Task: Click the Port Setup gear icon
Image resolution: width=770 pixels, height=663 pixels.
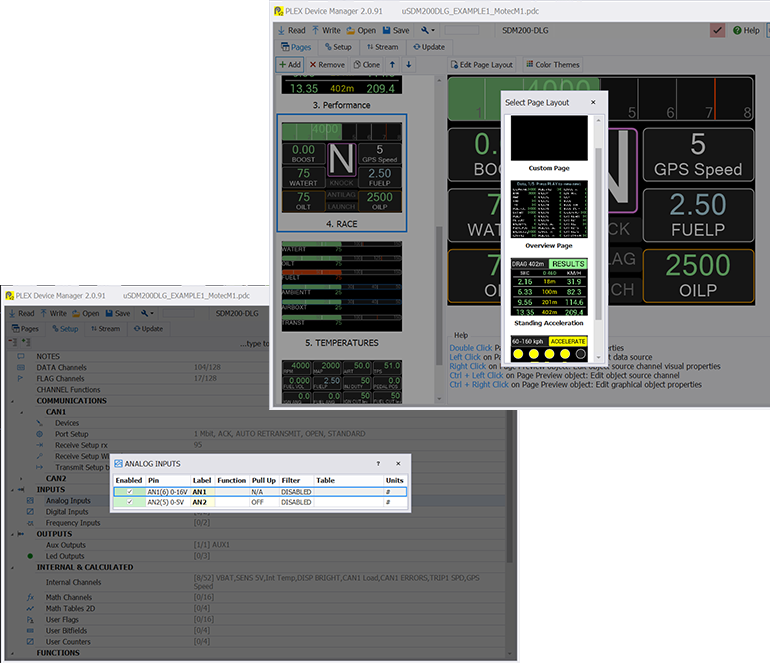Action: [x=39, y=434]
